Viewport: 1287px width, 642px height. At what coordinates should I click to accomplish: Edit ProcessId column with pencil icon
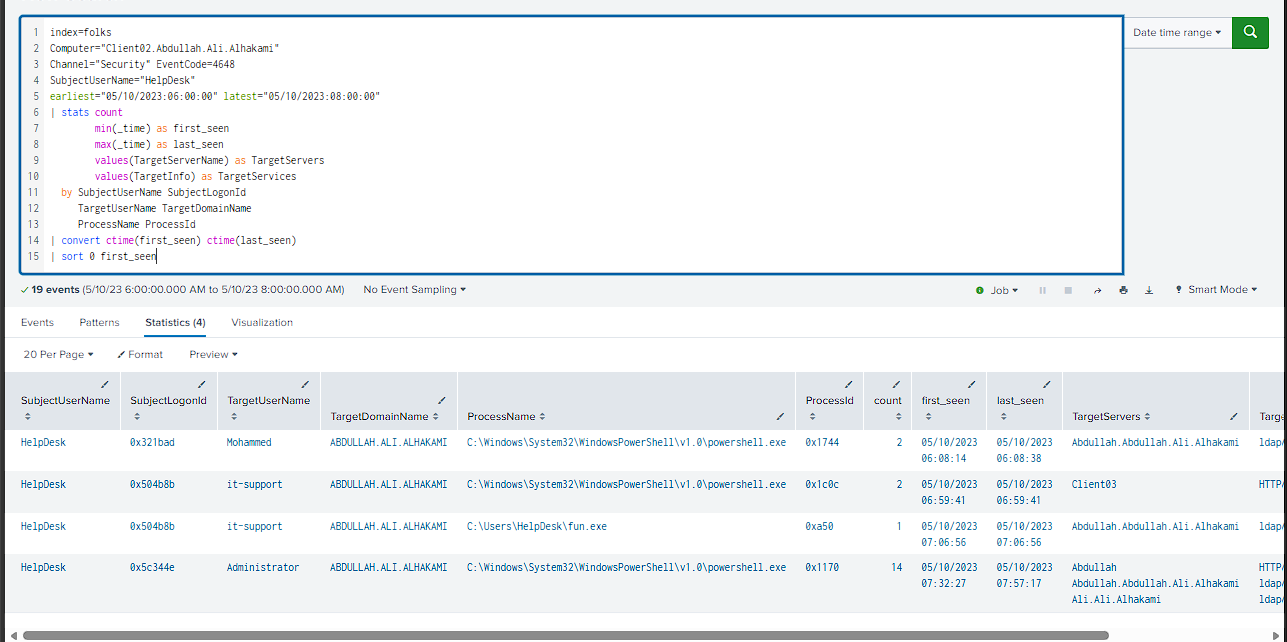click(x=848, y=384)
